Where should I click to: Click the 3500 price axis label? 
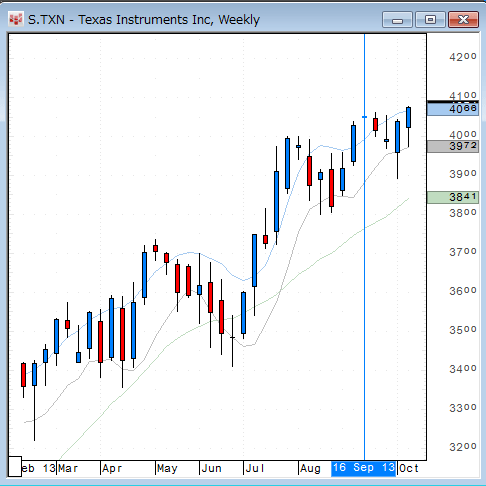[463, 330]
